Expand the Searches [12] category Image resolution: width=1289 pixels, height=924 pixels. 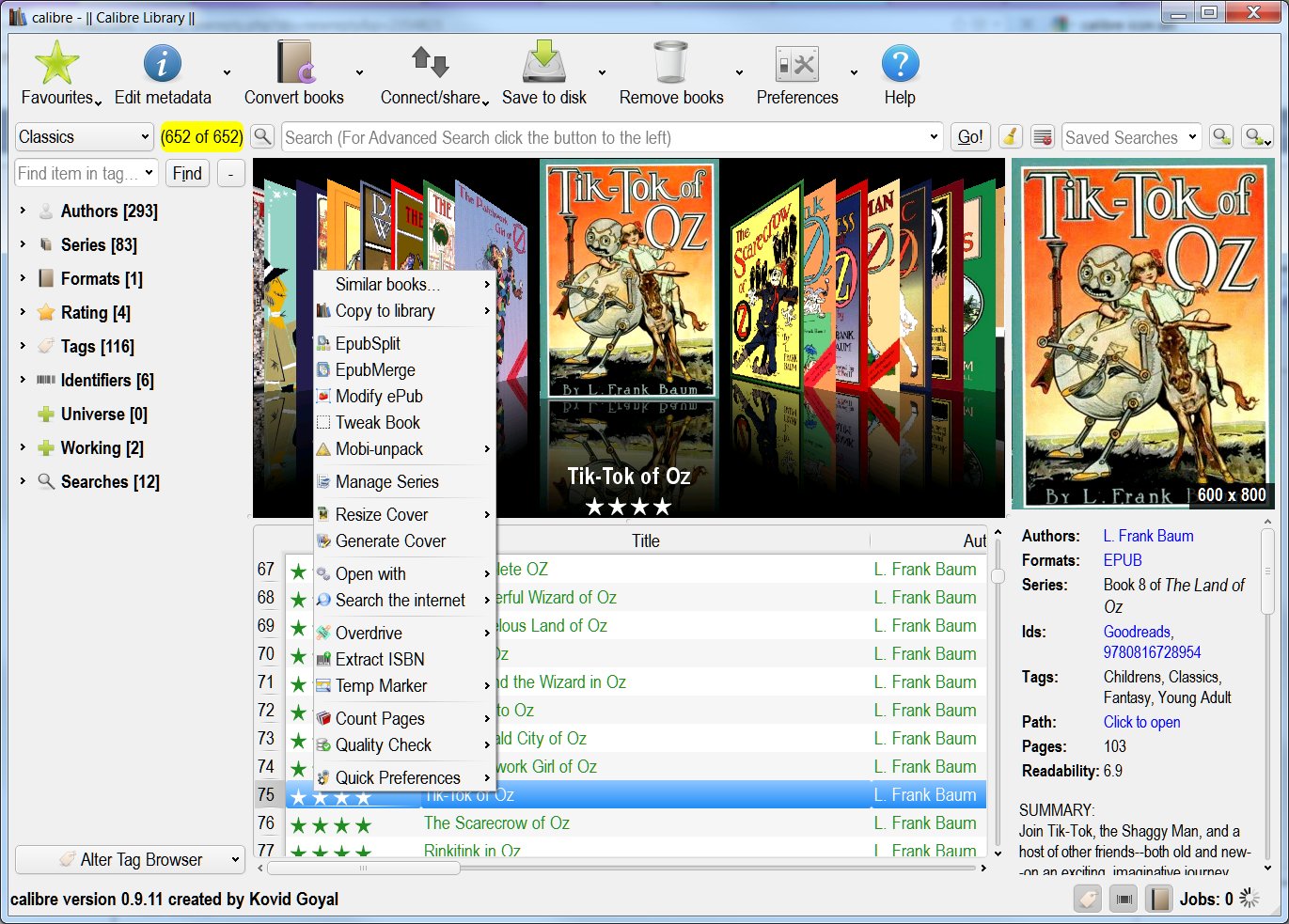23,481
